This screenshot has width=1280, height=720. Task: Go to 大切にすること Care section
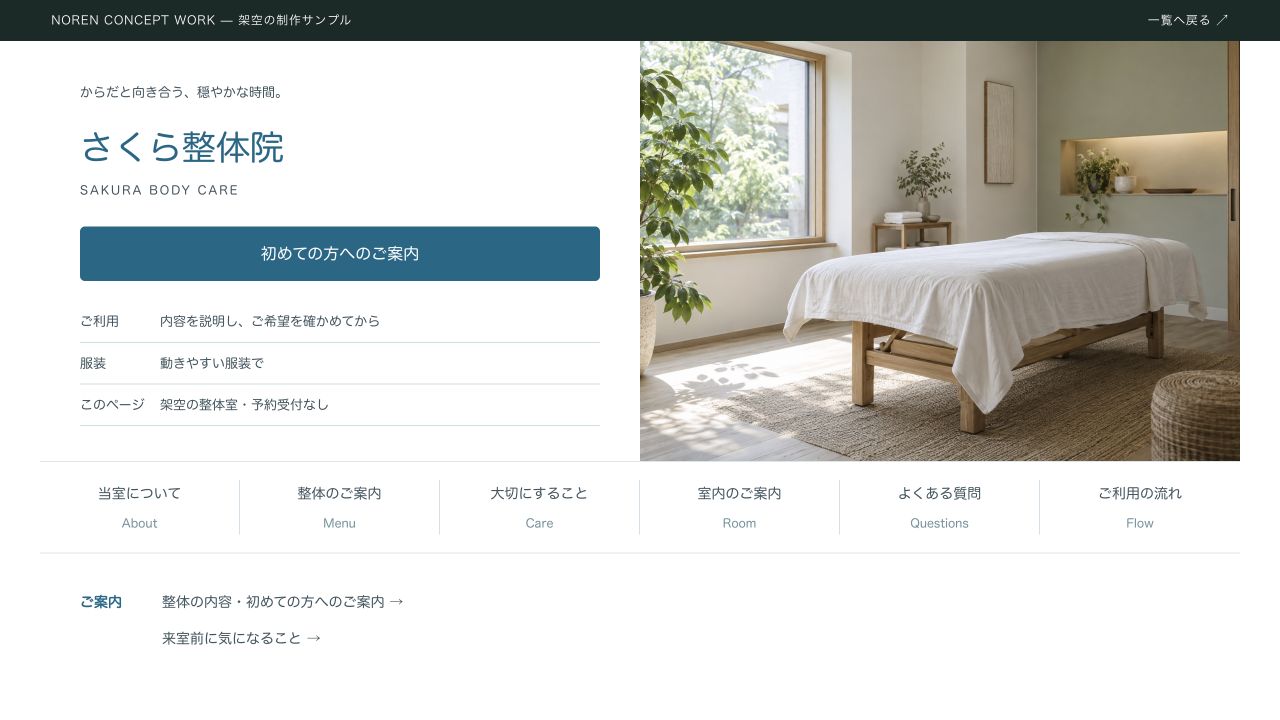pos(540,507)
